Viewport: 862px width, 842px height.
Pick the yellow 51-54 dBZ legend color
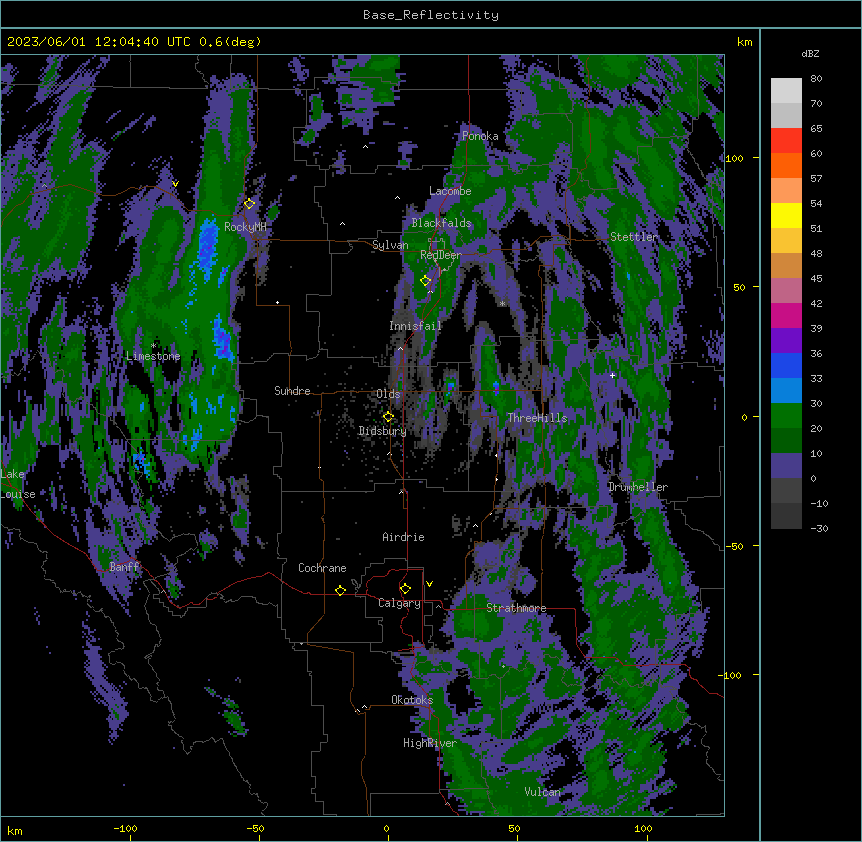(786, 215)
